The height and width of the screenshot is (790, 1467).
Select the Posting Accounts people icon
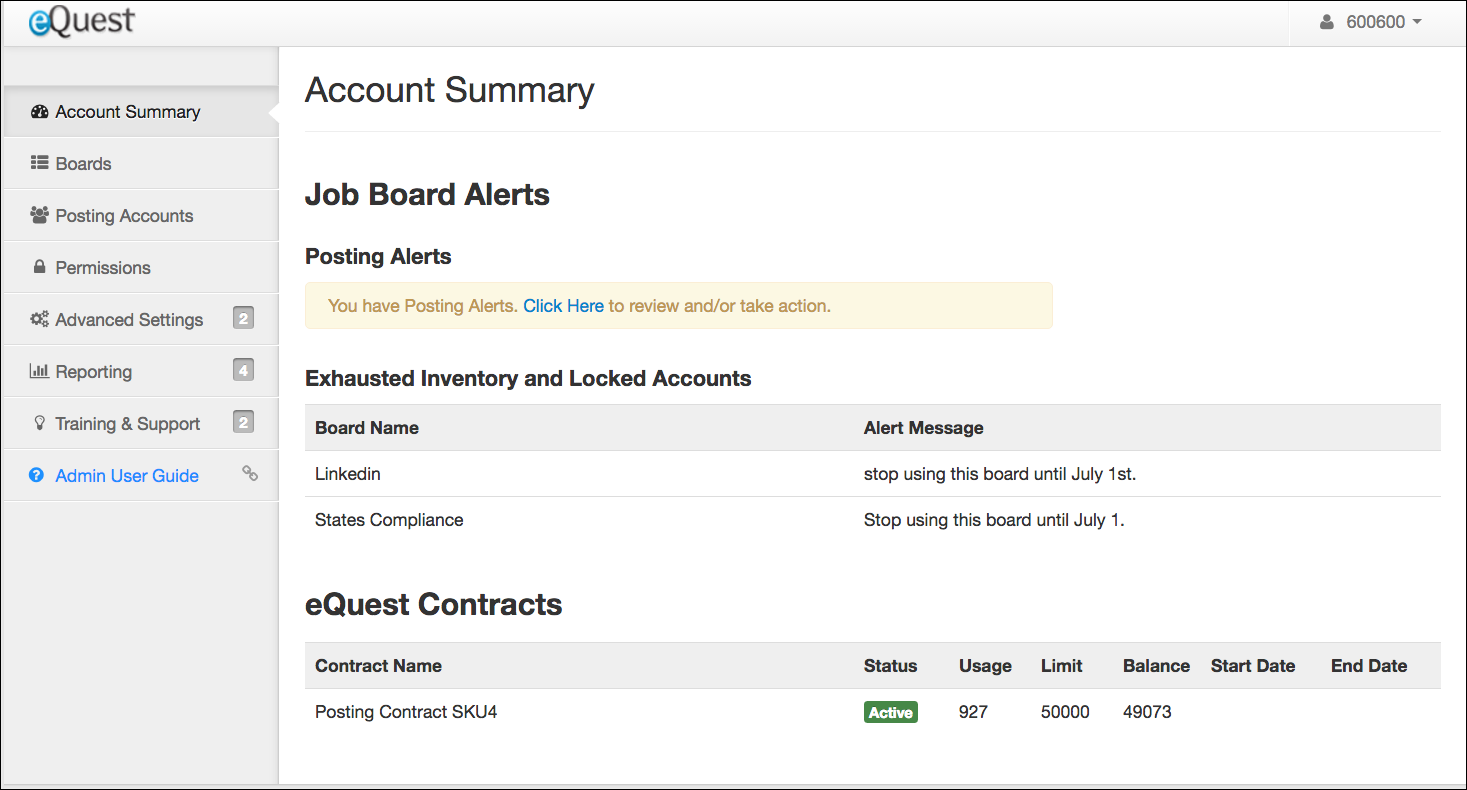[39, 215]
